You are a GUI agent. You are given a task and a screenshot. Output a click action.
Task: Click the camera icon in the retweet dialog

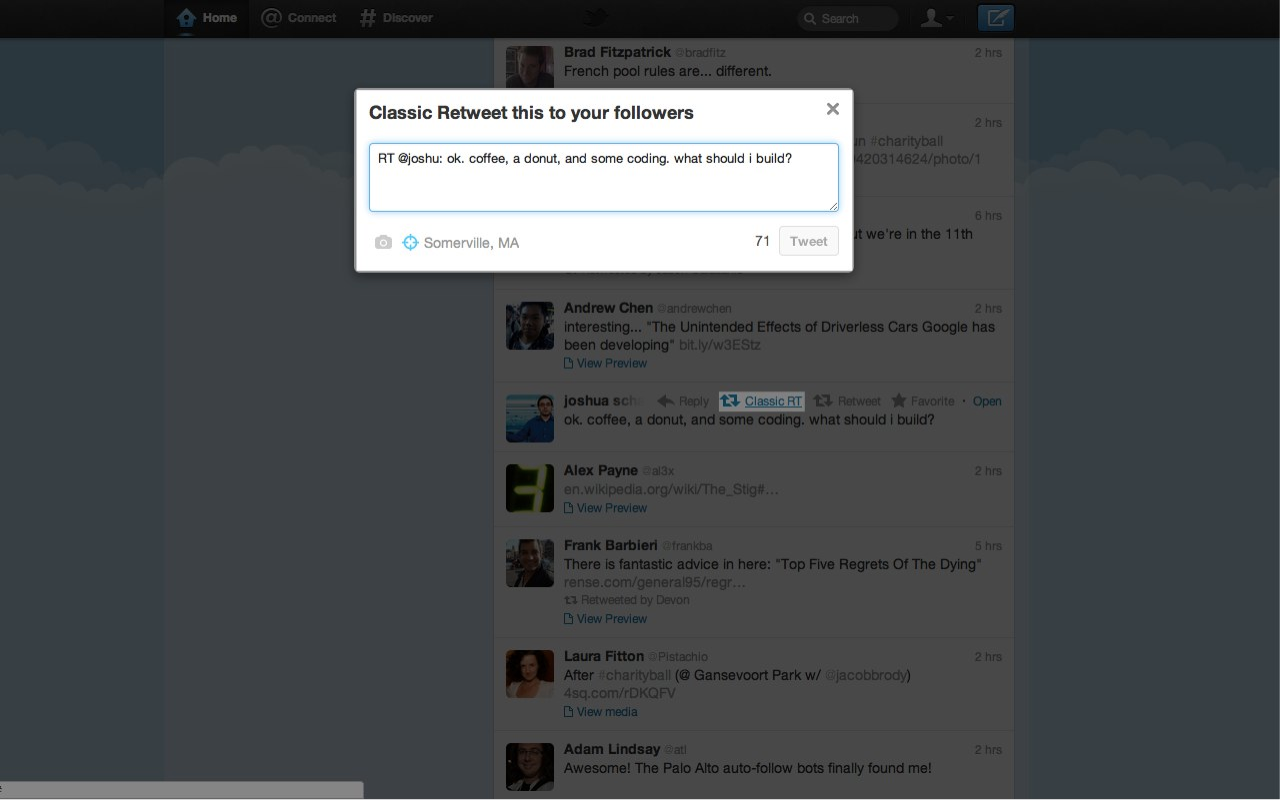[x=383, y=242]
